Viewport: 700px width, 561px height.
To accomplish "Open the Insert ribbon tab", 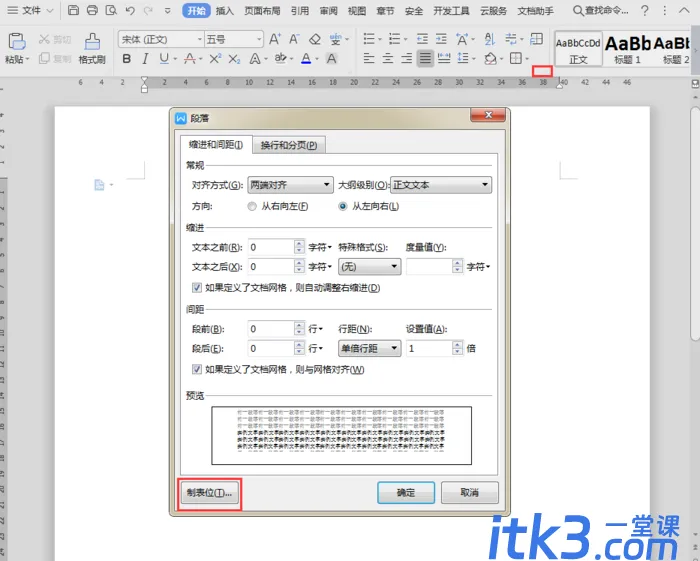I will point(225,11).
